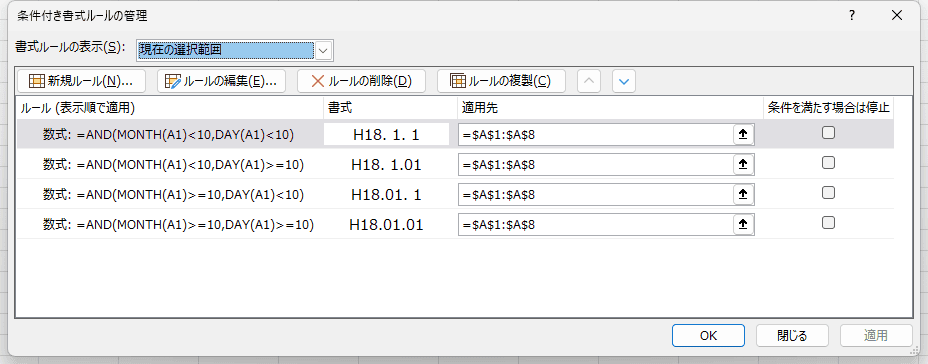This screenshot has width=928, height=364.
Task: Check stop-if-true for the MONTH>=10, DAY<10 rule
Action: [x=829, y=193]
